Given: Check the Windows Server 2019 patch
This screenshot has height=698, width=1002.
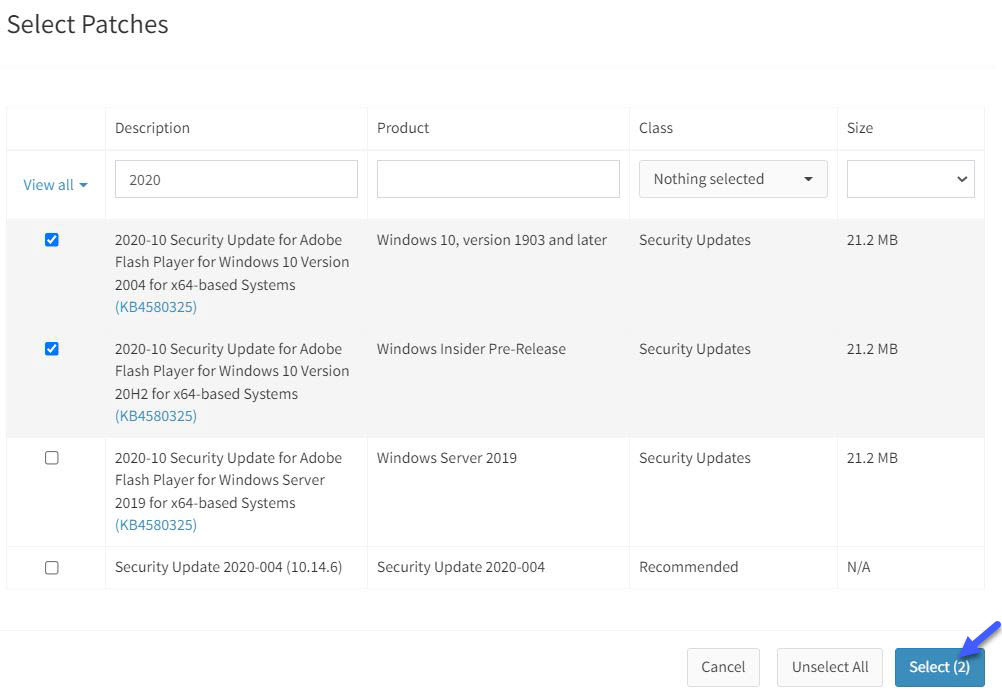Looking at the screenshot, I should pyautogui.click(x=52, y=458).
